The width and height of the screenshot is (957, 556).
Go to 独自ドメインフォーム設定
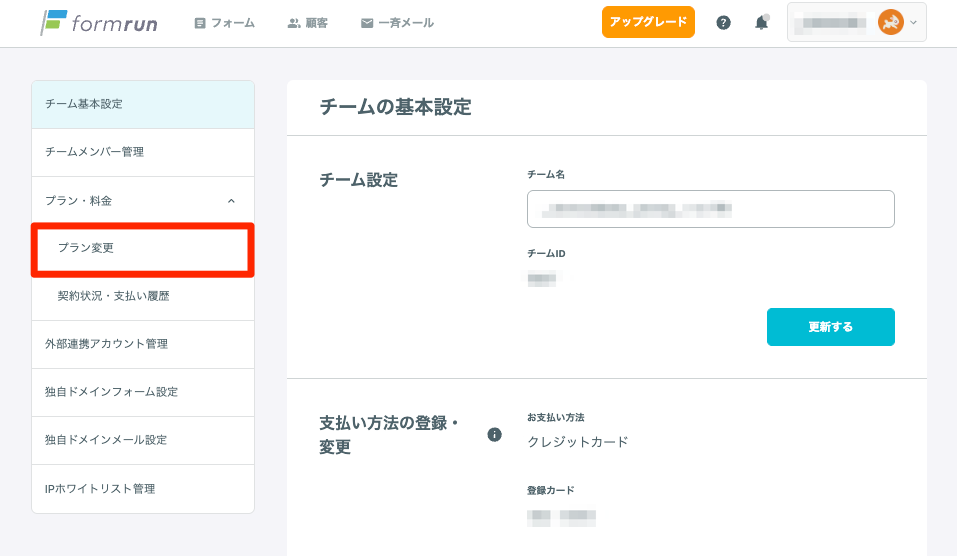(111, 392)
